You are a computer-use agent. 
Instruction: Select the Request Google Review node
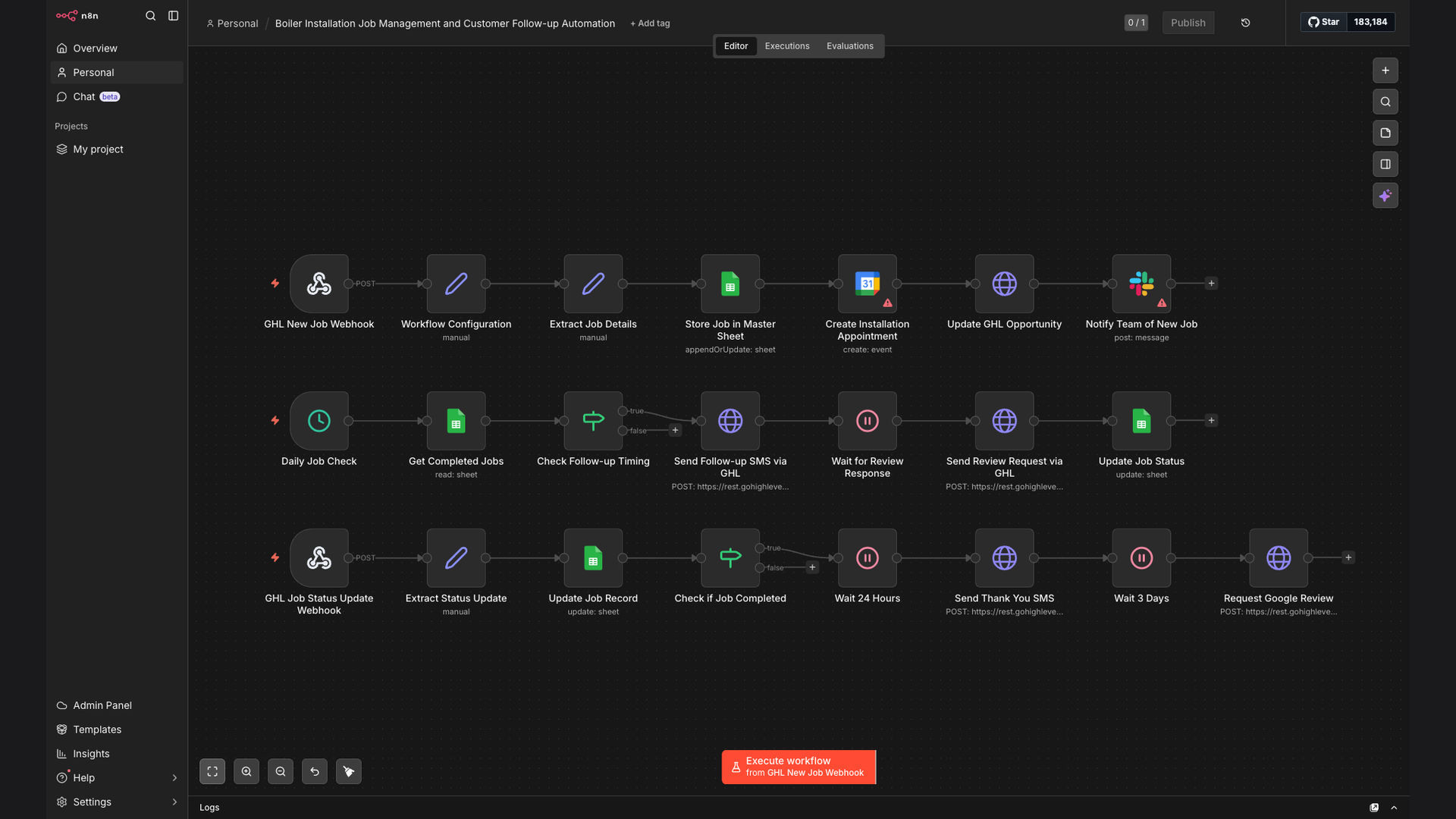1279,558
